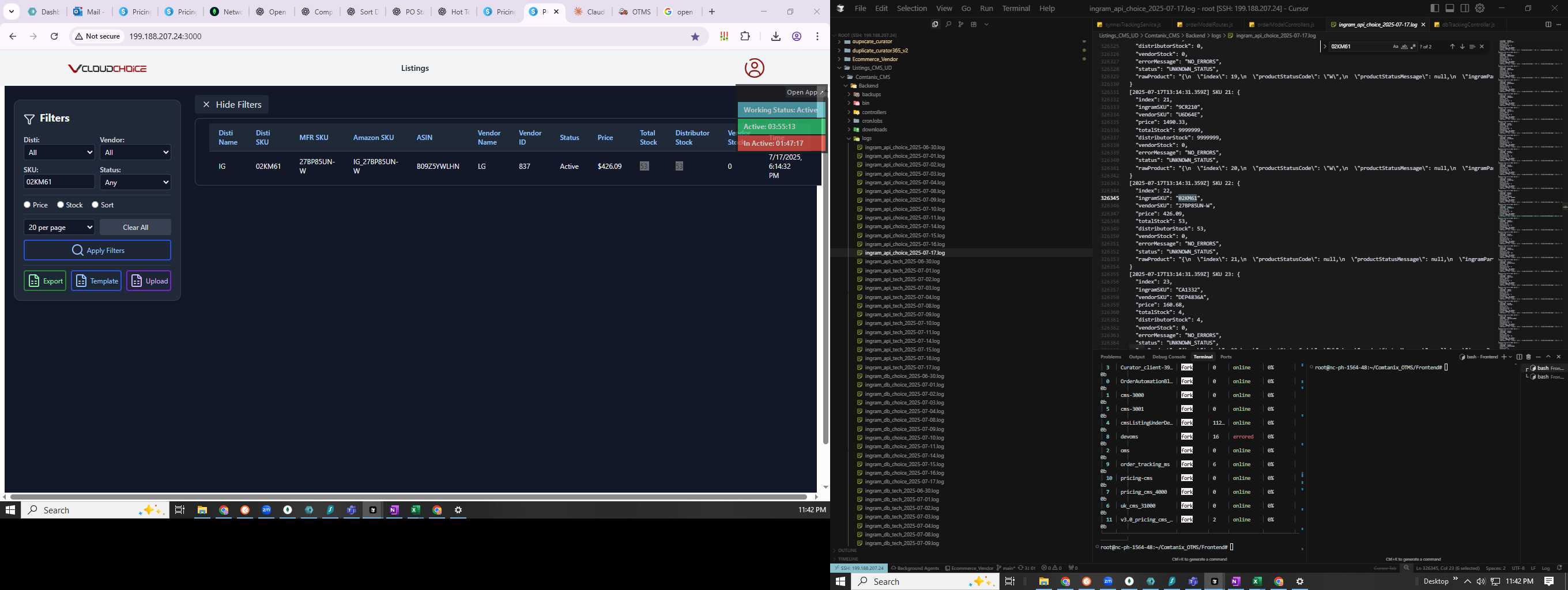Screen dimensions: 1568x590
Task: Open ingram_api_tech_2025-07-17.log file
Action: [902, 368]
